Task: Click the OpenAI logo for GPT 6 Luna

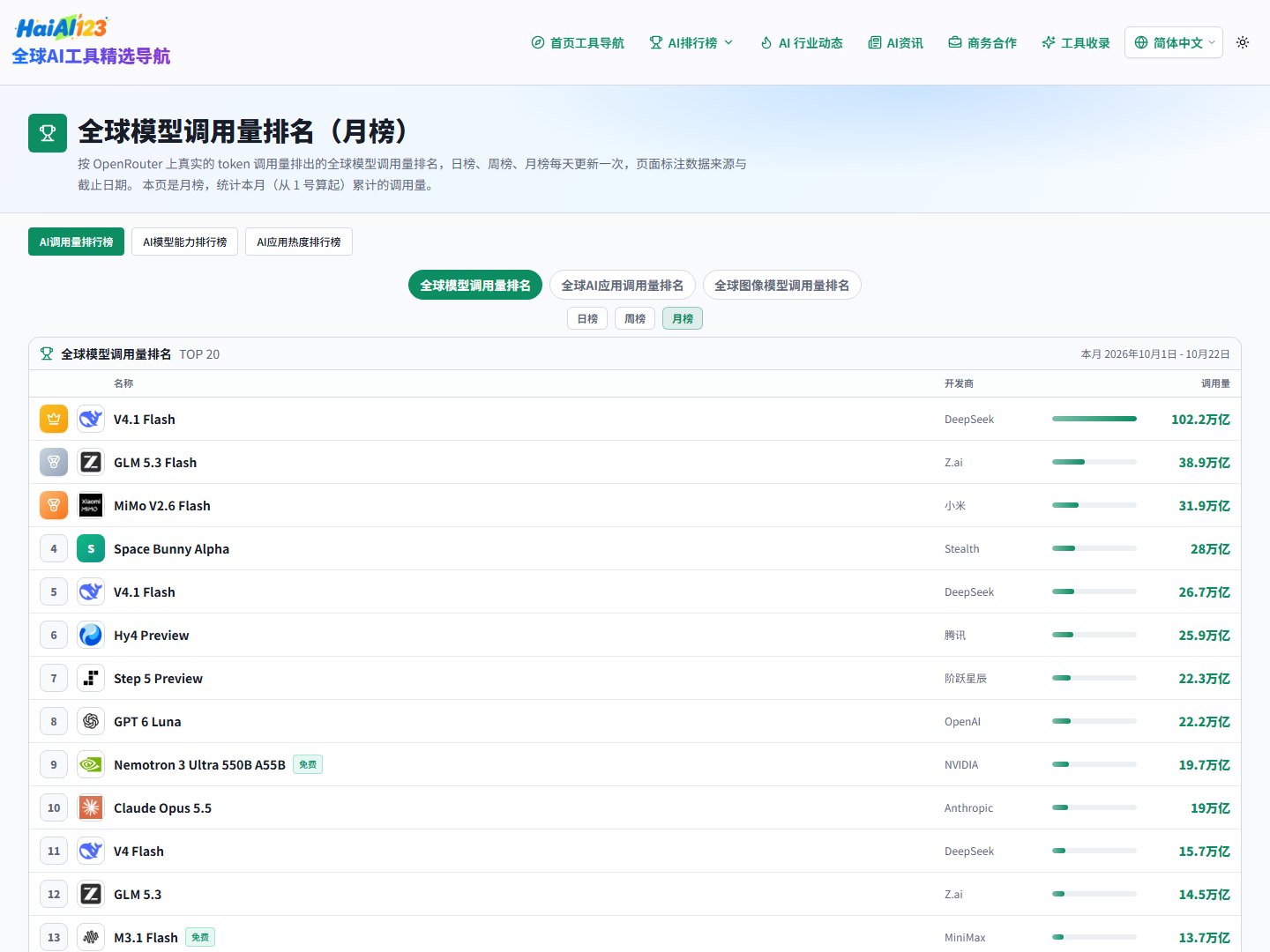Action: click(91, 721)
